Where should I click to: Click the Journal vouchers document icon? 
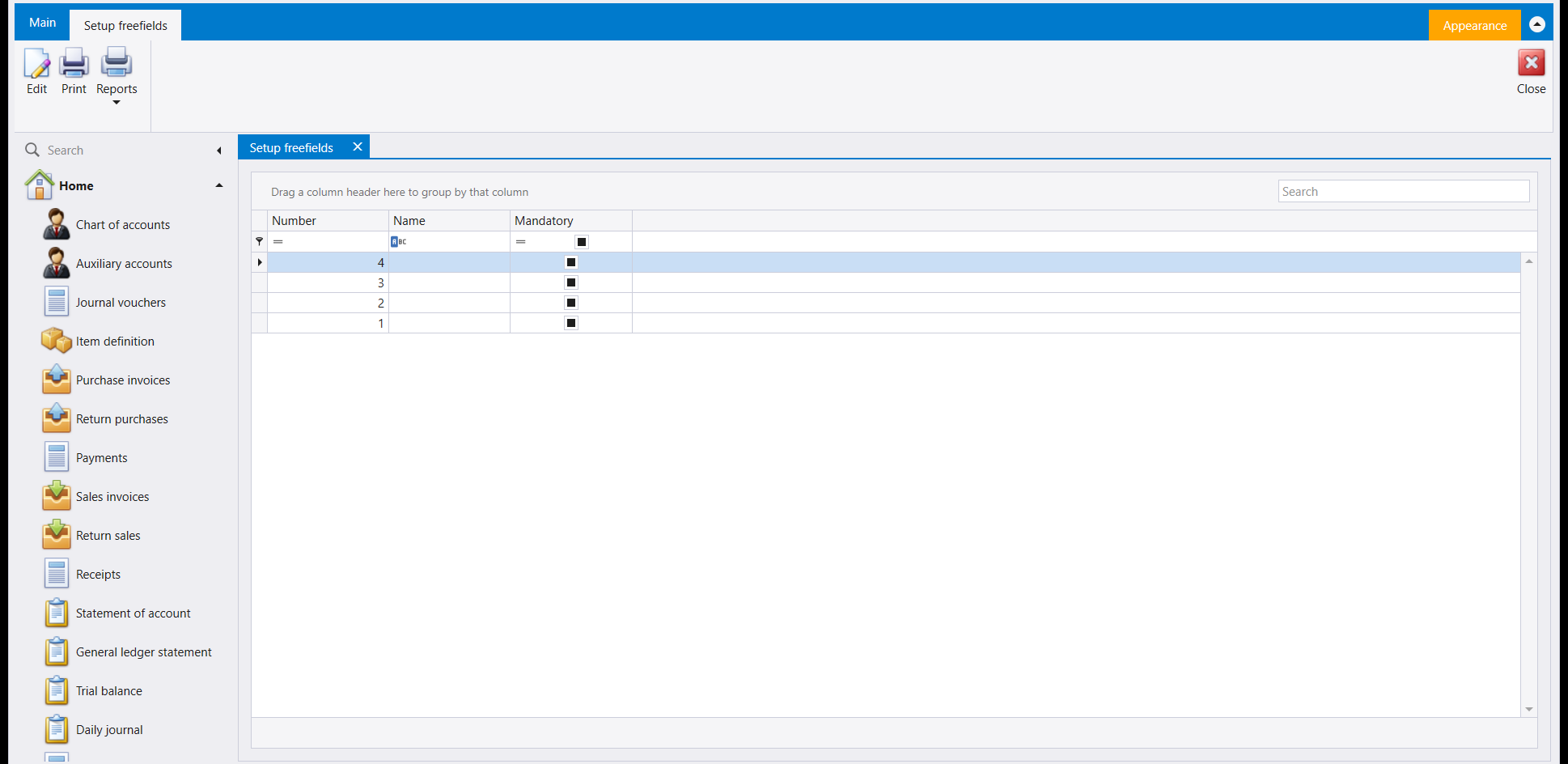coord(57,302)
